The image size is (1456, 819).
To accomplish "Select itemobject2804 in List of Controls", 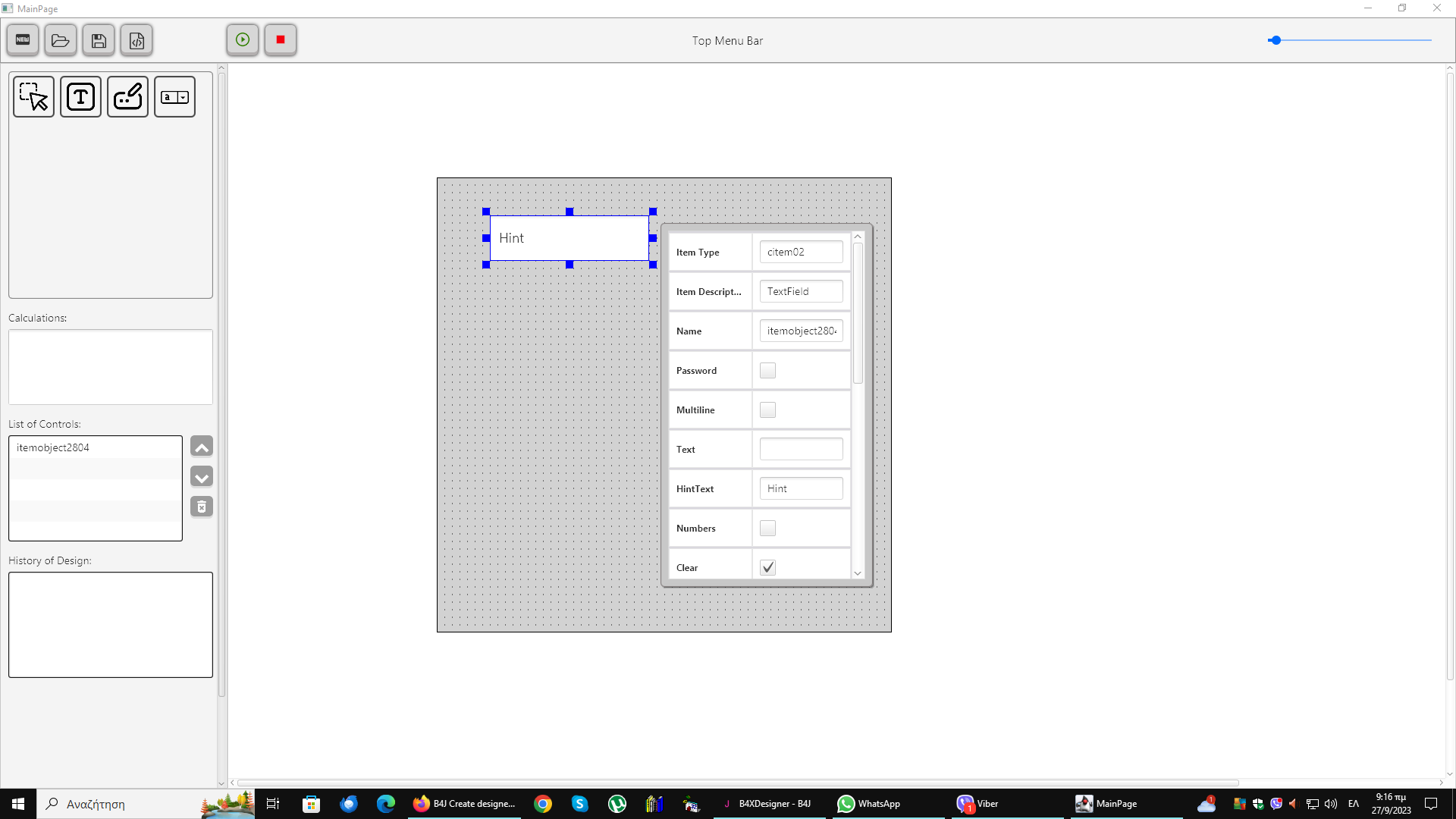I will tap(53, 447).
